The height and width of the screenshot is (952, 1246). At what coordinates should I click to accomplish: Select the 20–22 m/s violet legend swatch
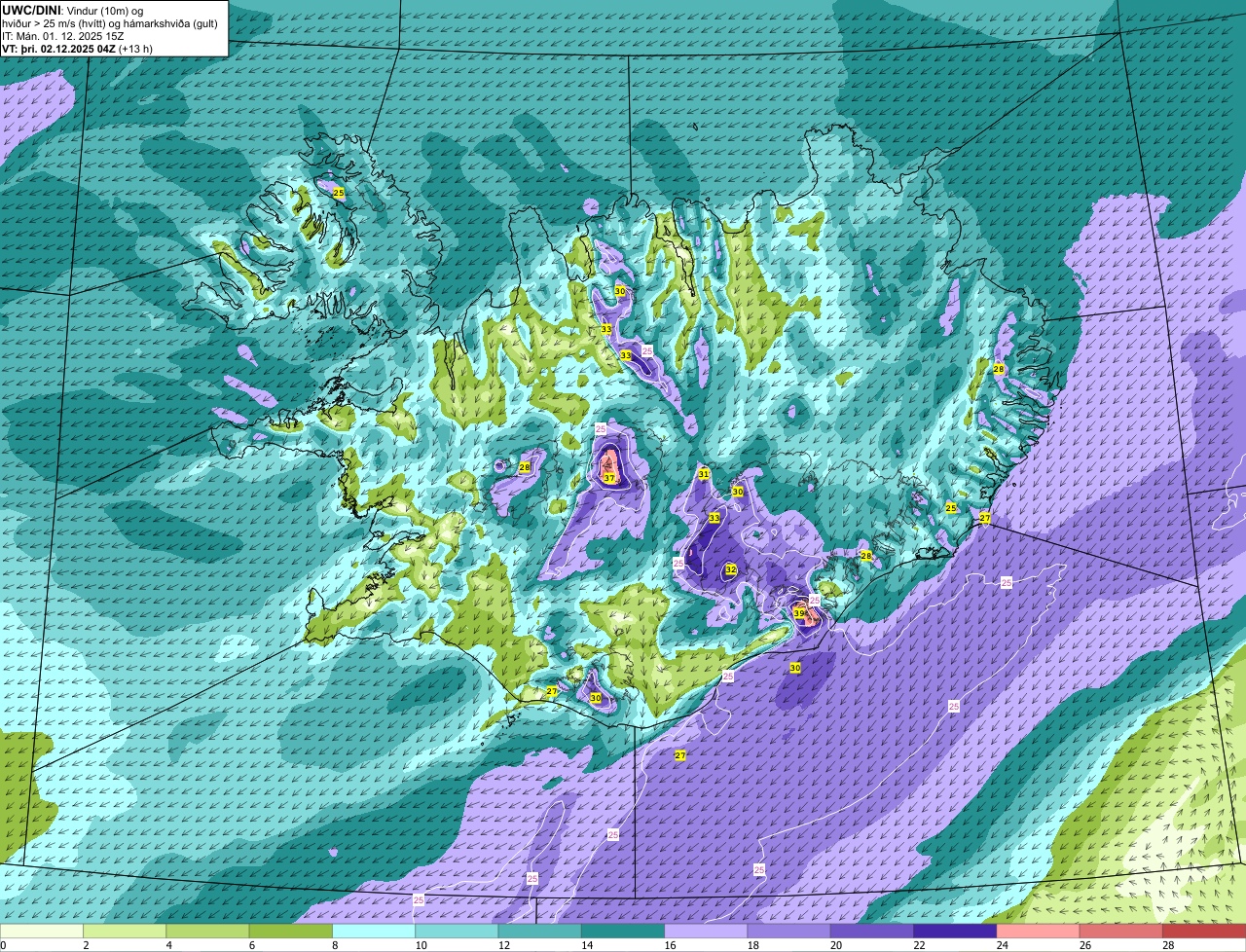coord(872,932)
